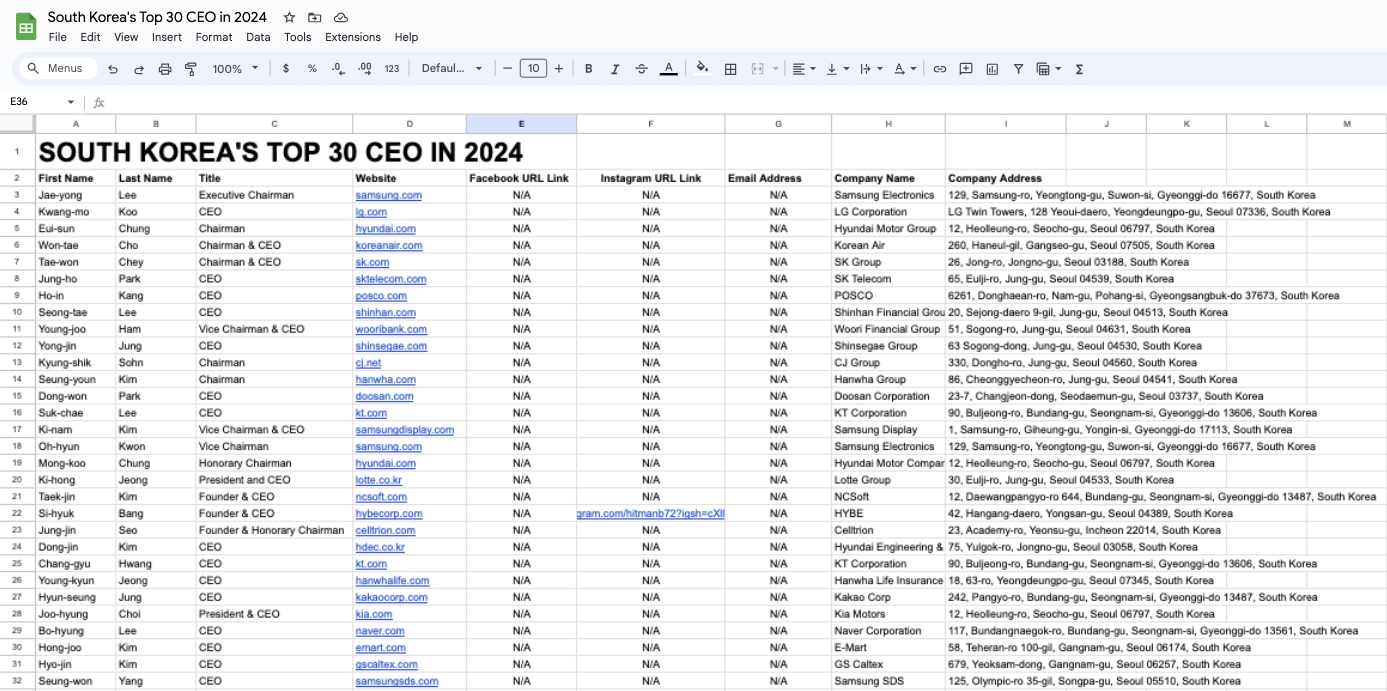Open text rotation dropdown

click(x=905, y=69)
